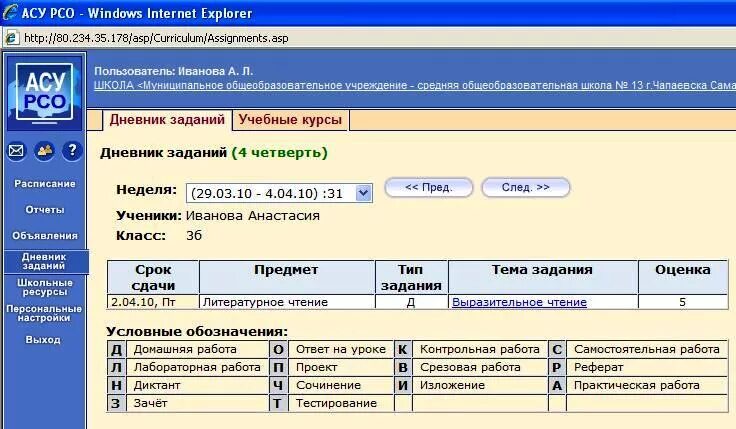Click the legend entry Лабораторная работа
Image resolution: width=736 pixels, height=429 pixels.
point(197,367)
